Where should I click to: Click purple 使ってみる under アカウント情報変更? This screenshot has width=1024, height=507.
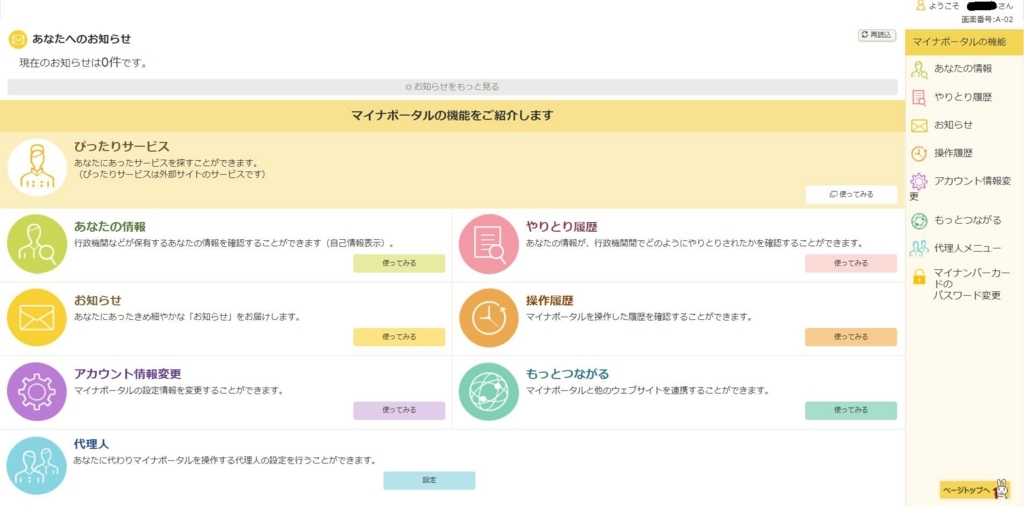click(399, 411)
